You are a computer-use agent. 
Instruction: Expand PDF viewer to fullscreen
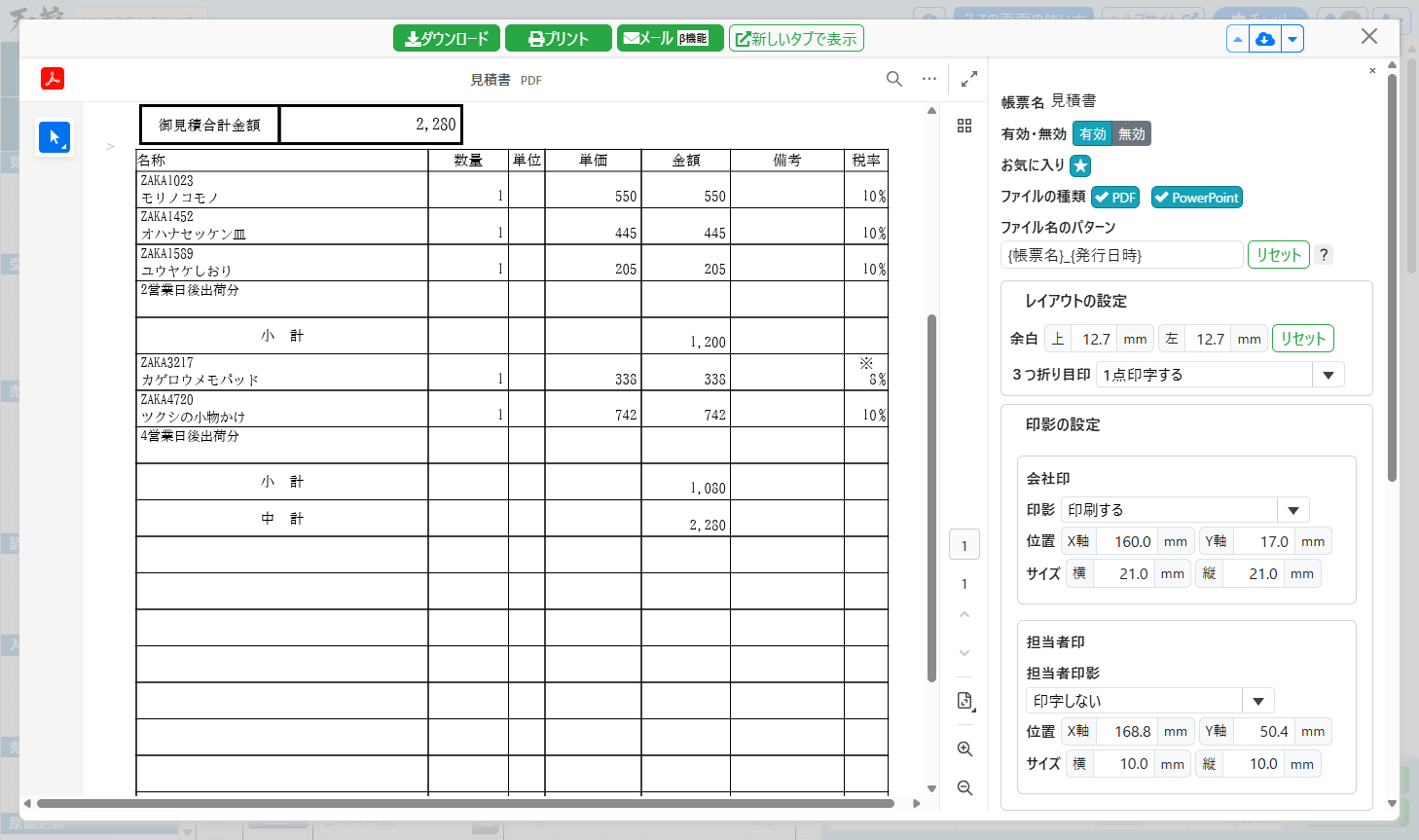(x=969, y=79)
